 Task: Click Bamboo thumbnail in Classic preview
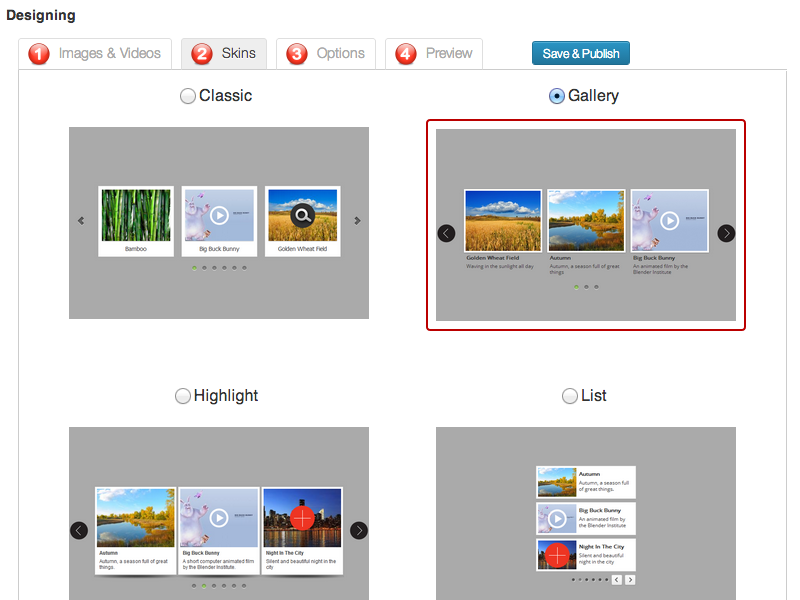tap(135, 214)
